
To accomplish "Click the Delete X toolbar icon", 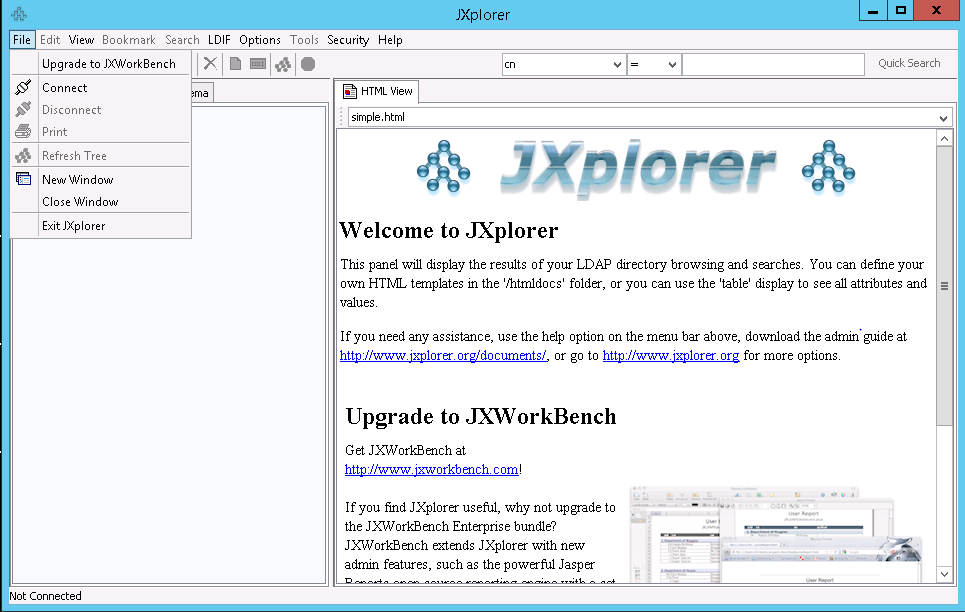I will click(210, 63).
